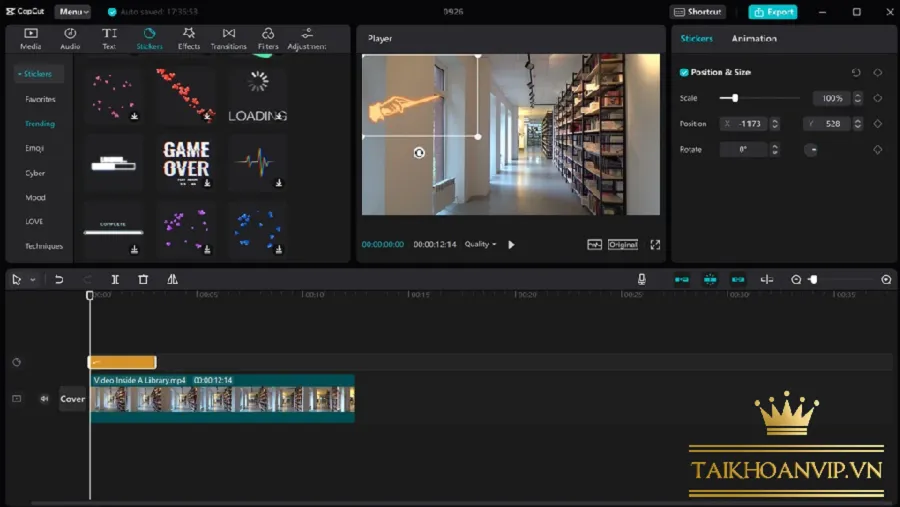Viewport: 900px width, 507px height.
Task: Download the blue hearts sticker
Action: pyautogui.click(x=278, y=250)
